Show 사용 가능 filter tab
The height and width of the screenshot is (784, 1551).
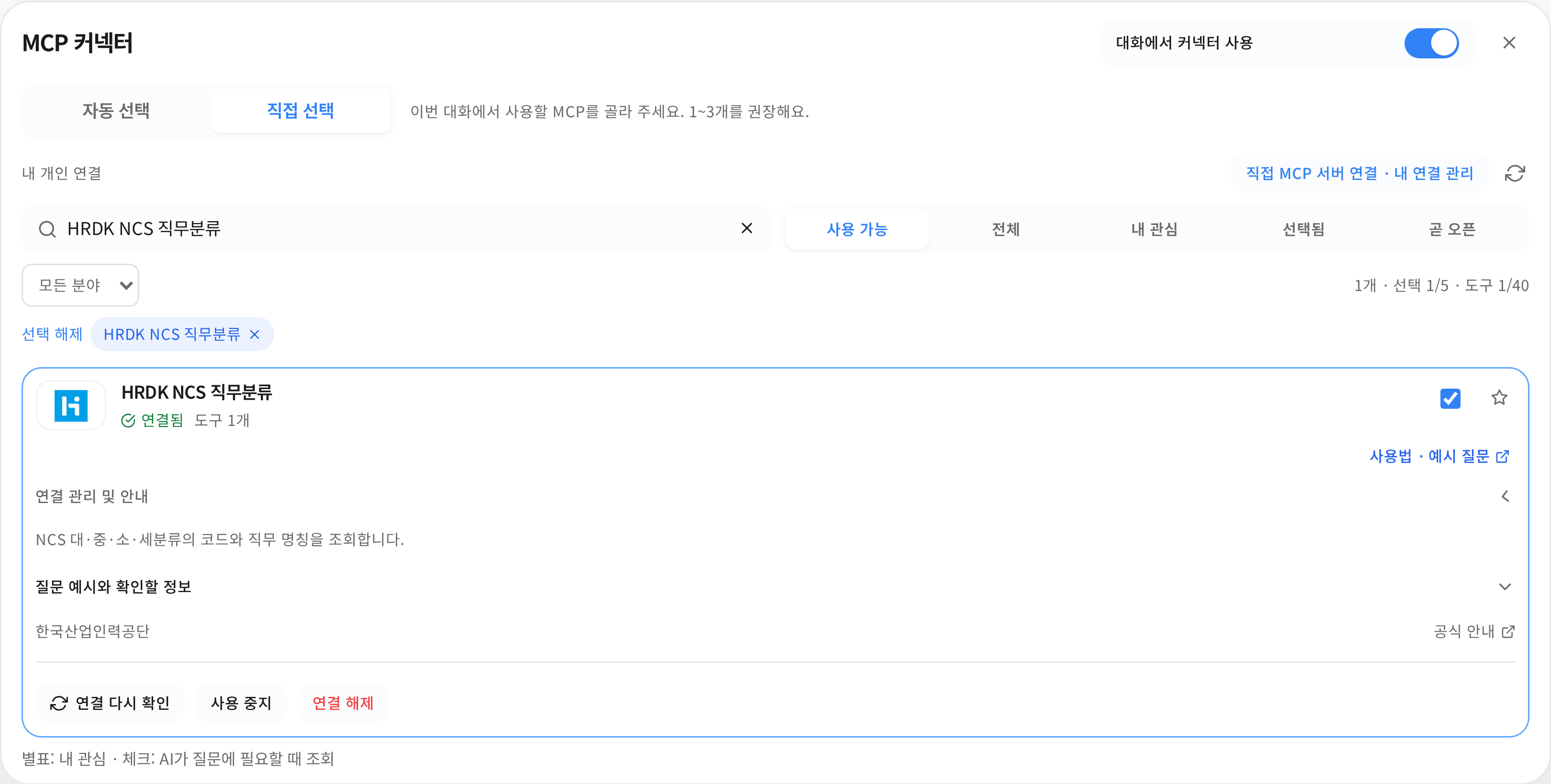(857, 229)
